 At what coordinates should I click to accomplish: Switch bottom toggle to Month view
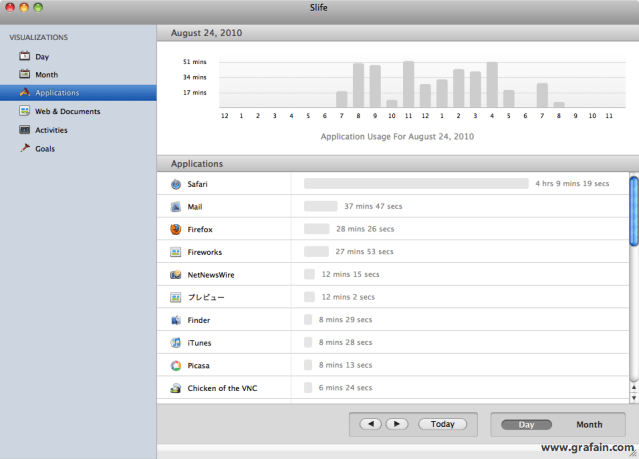589,425
